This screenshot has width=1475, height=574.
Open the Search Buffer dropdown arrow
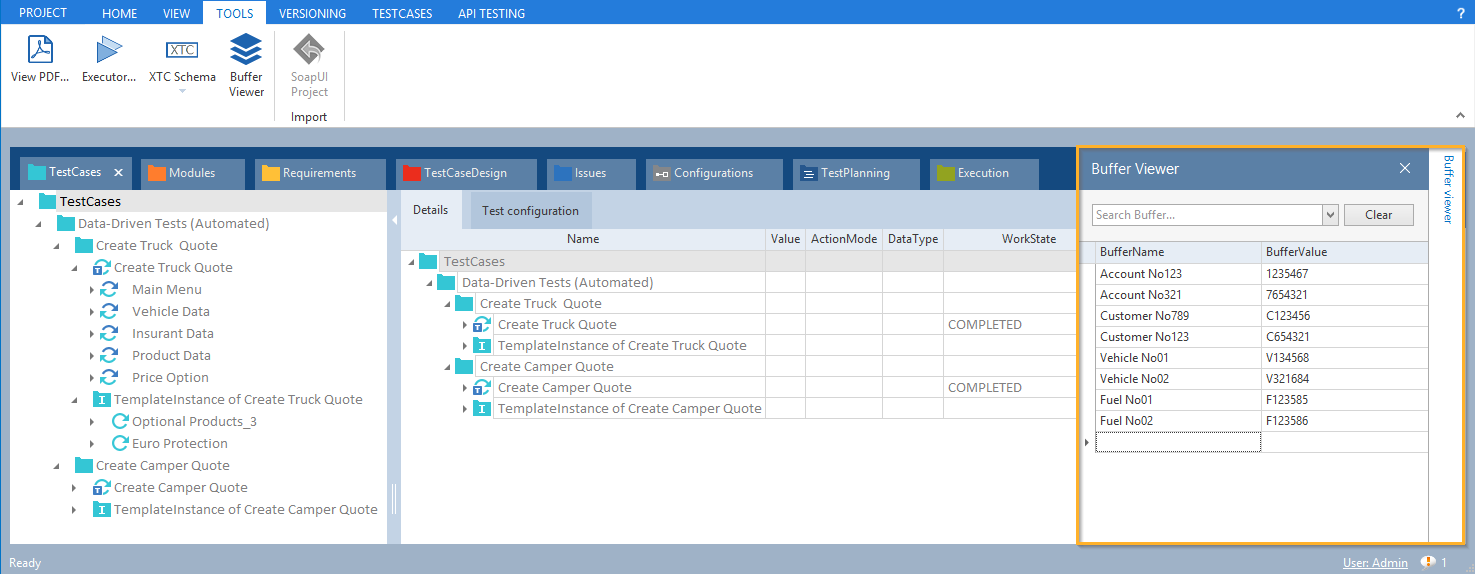pyautogui.click(x=1330, y=215)
